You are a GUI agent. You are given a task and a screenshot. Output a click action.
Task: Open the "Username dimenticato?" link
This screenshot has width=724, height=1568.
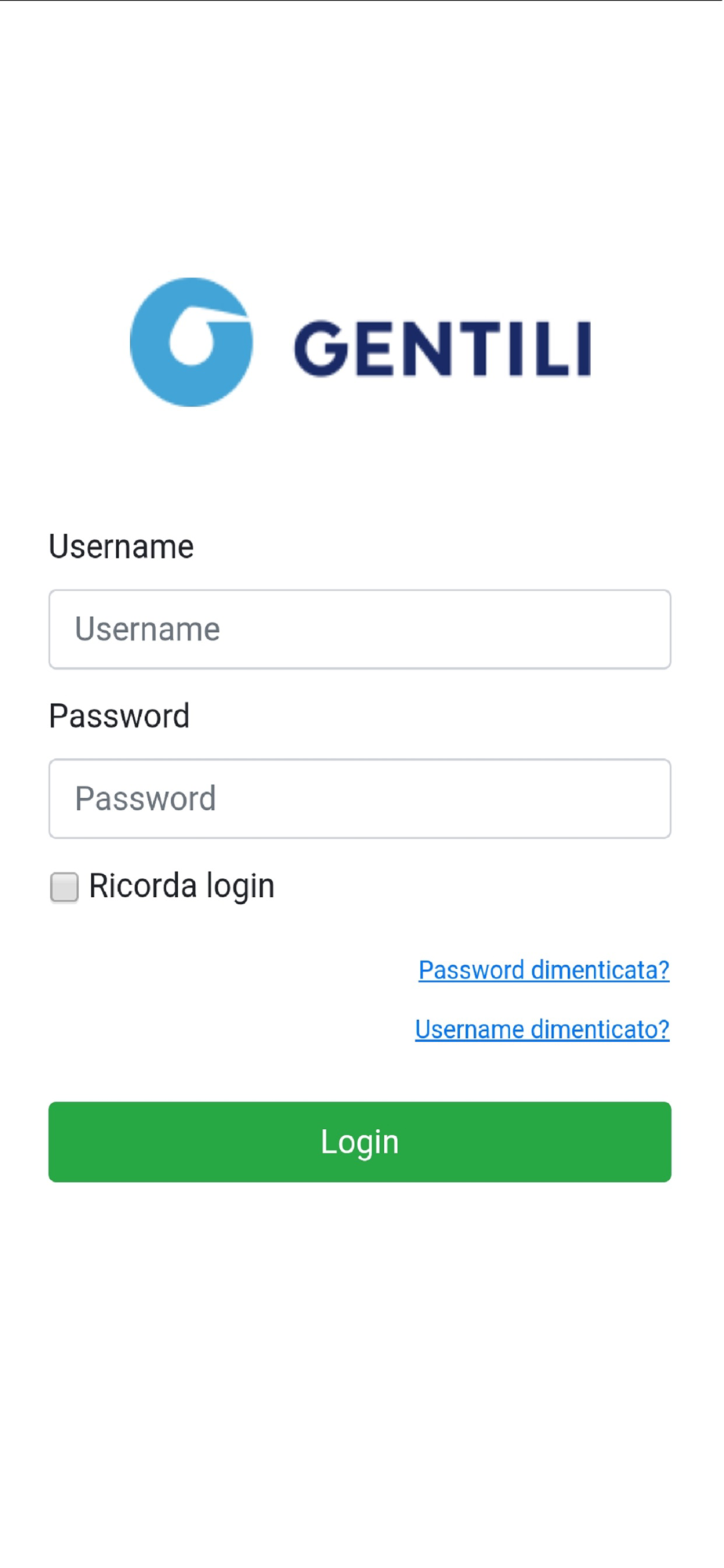(x=542, y=1029)
